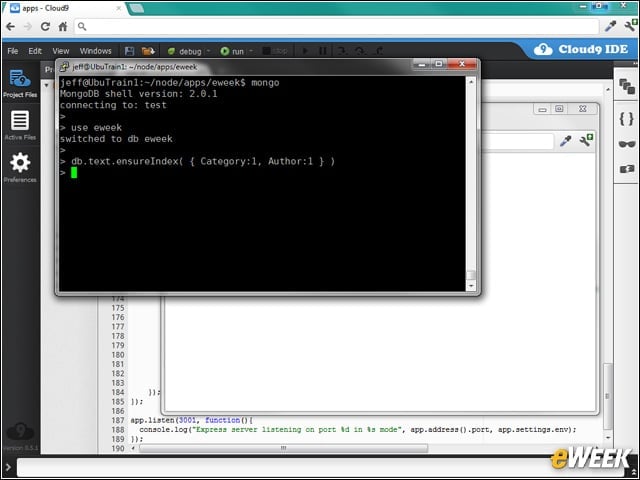
Task: Click the open folder toolbar icon
Action: pyautogui.click(x=148, y=51)
